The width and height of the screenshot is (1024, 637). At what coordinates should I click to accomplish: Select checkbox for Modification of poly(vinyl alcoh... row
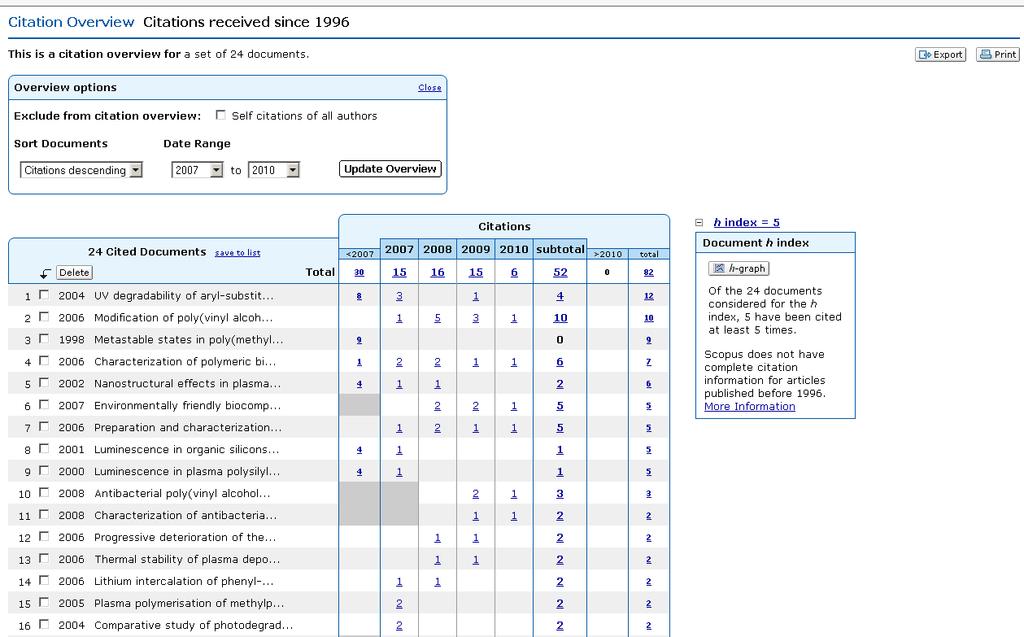click(x=44, y=317)
